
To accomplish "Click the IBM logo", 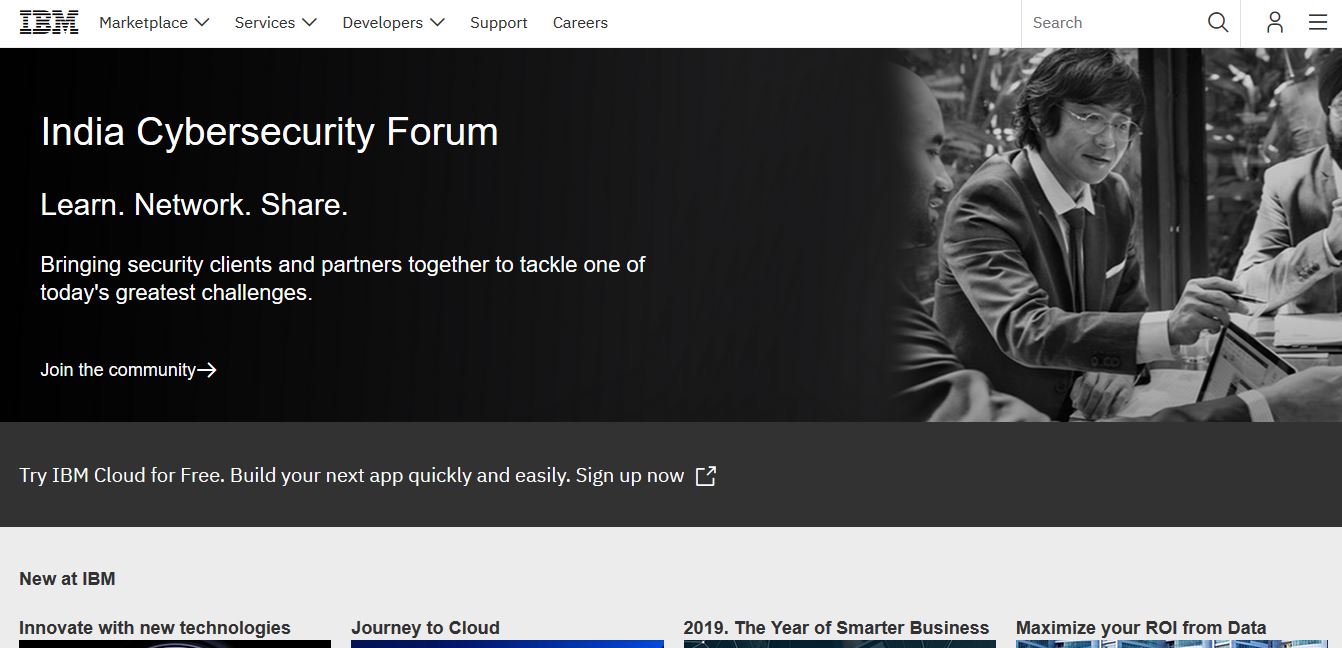I will pyautogui.click(x=49, y=22).
